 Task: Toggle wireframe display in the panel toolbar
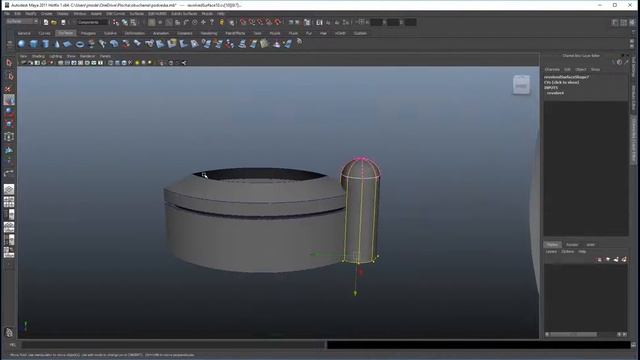pyautogui.click(x=111, y=63)
